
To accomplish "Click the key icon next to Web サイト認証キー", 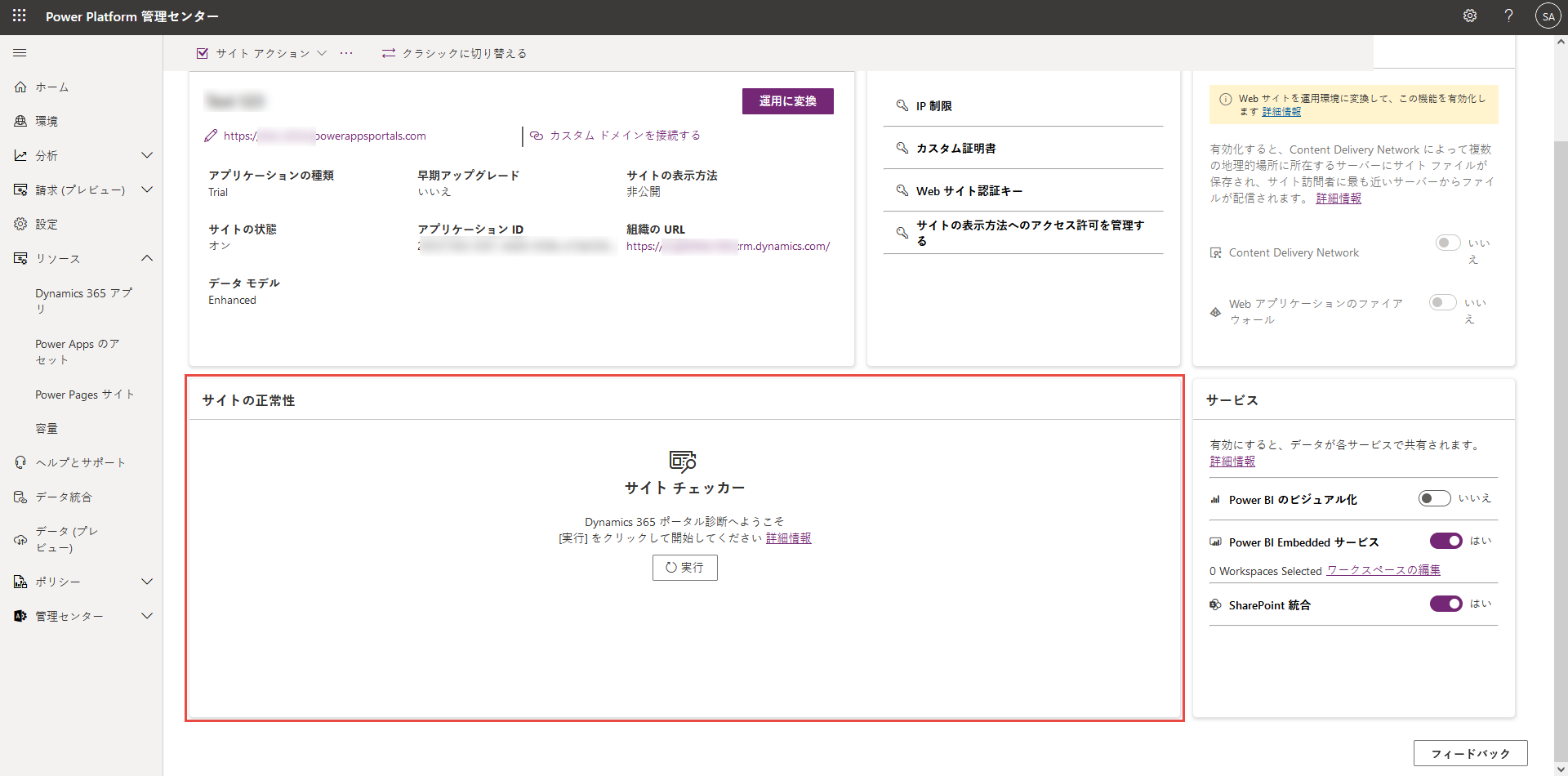I will pos(902,190).
